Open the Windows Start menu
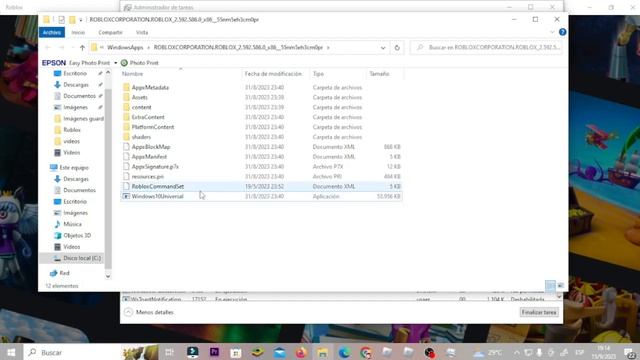The image size is (640, 360). [11, 352]
